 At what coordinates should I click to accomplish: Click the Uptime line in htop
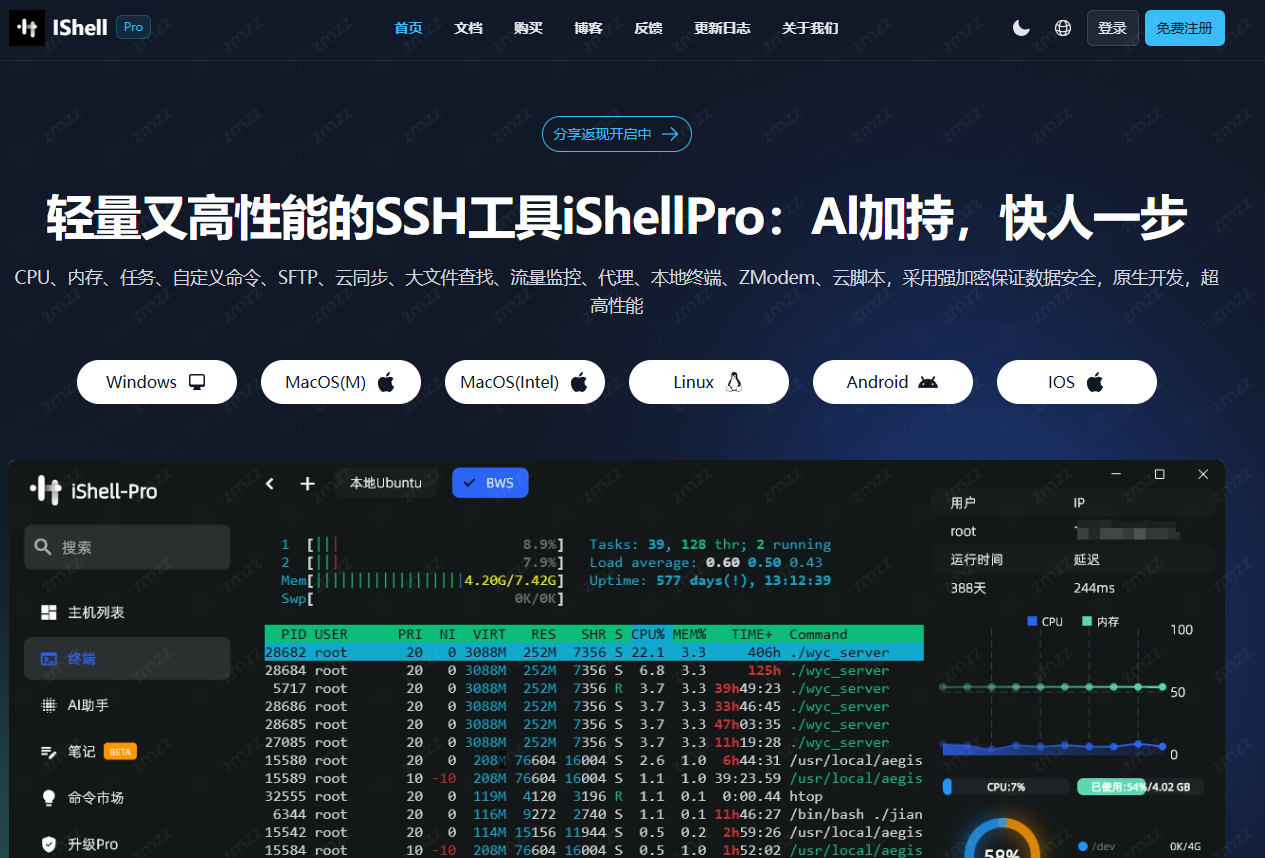[710, 580]
